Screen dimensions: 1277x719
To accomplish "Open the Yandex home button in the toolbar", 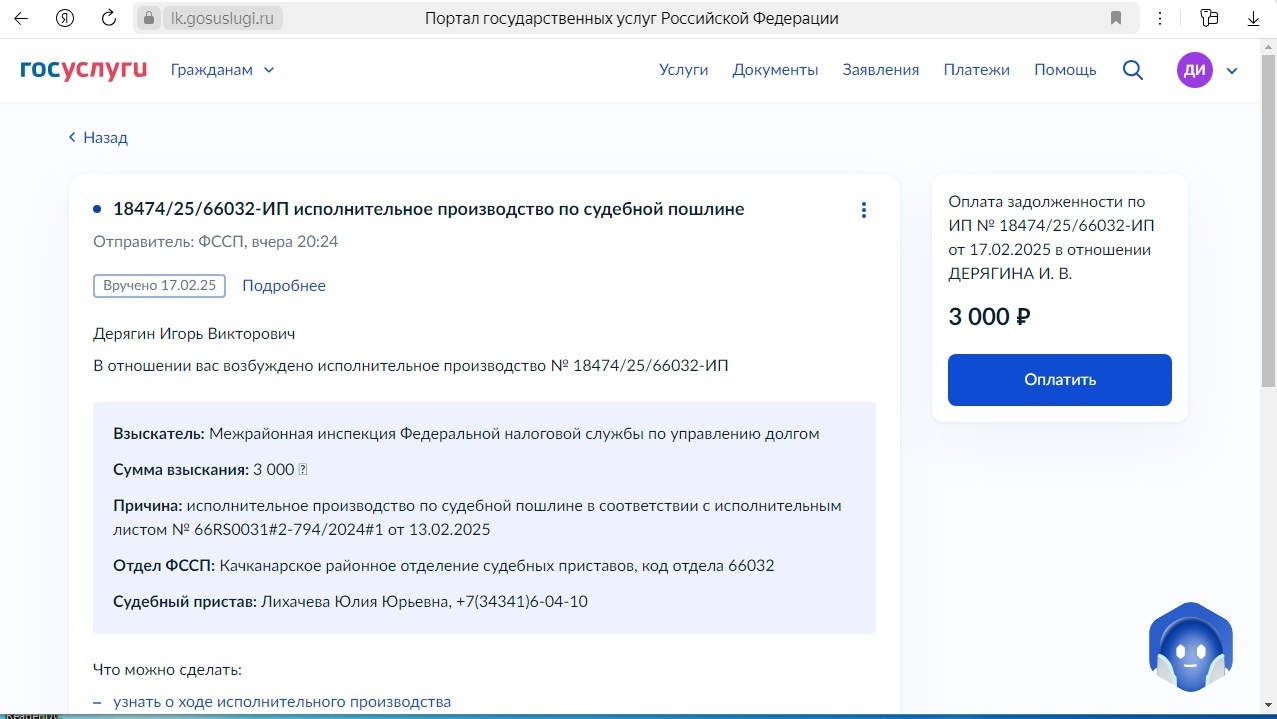I will pyautogui.click(x=65, y=18).
